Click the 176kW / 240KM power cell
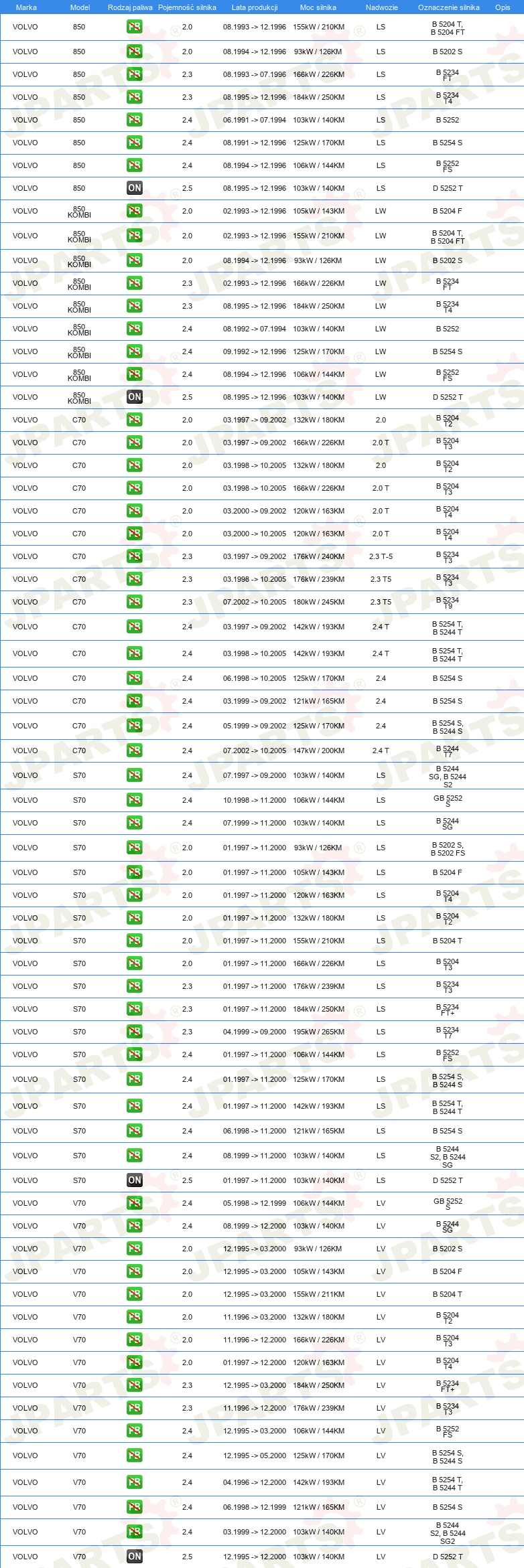 318,556
